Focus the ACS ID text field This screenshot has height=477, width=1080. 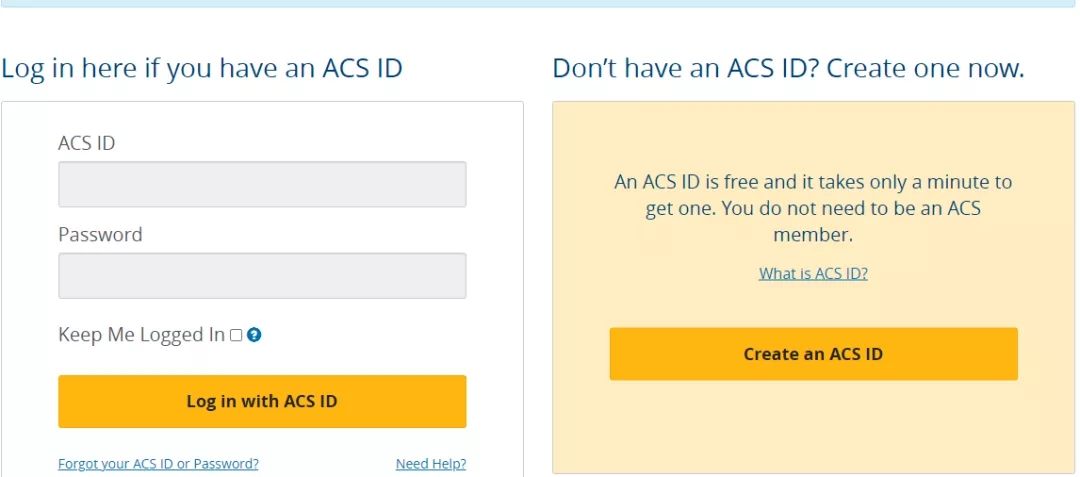pyautogui.click(x=262, y=184)
